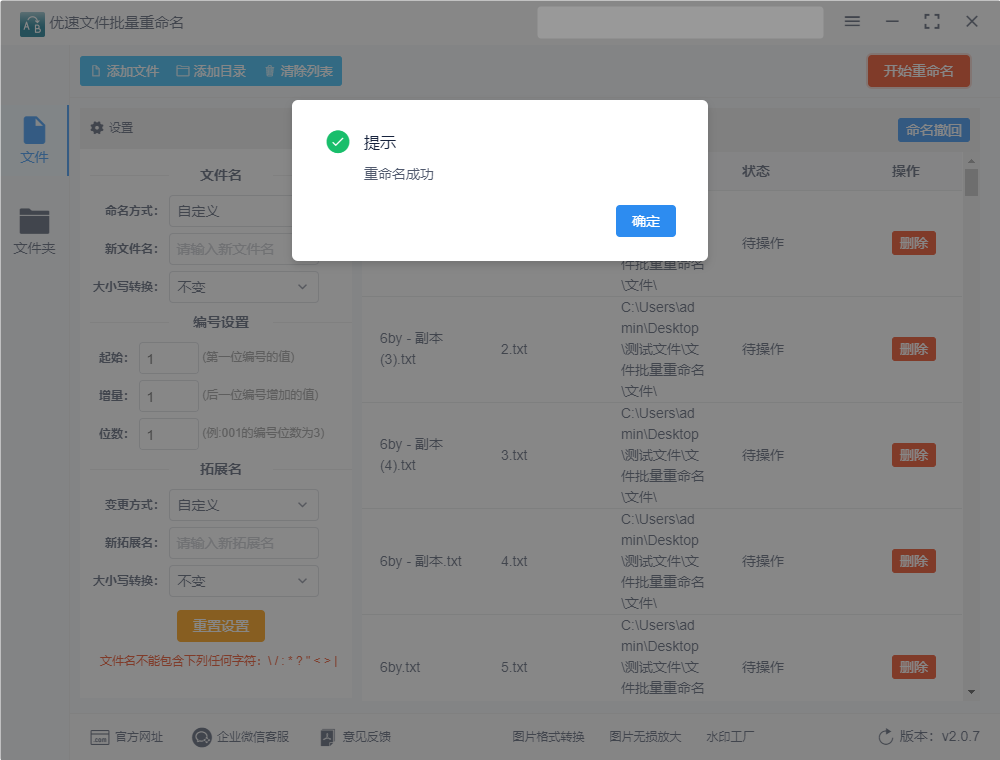
Task: Click the 命名撤回 button
Action: [x=934, y=130]
